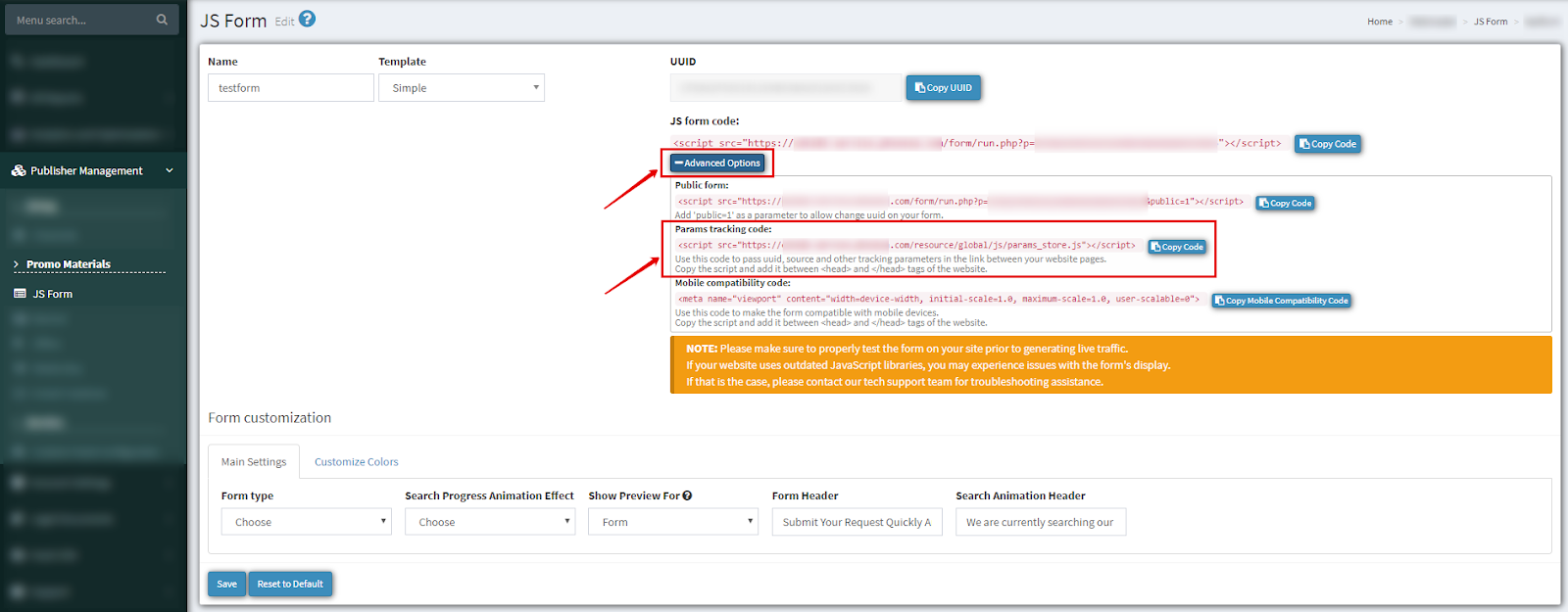This screenshot has width=1568, height=612.
Task: Click the params_store.js script snippet
Action: [x=907, y=245]
